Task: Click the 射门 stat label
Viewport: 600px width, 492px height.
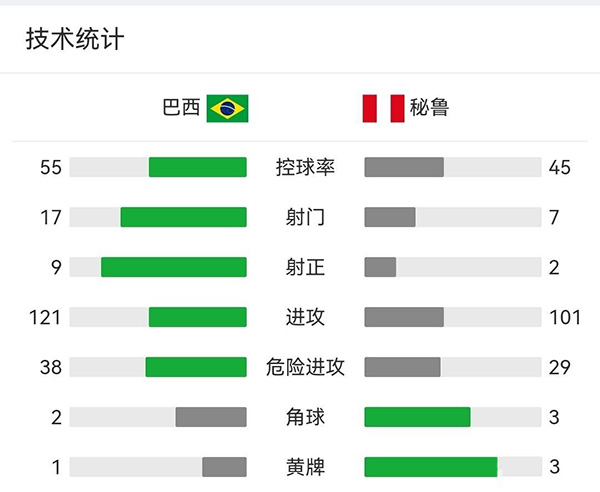Action: [x=305, y=217]
